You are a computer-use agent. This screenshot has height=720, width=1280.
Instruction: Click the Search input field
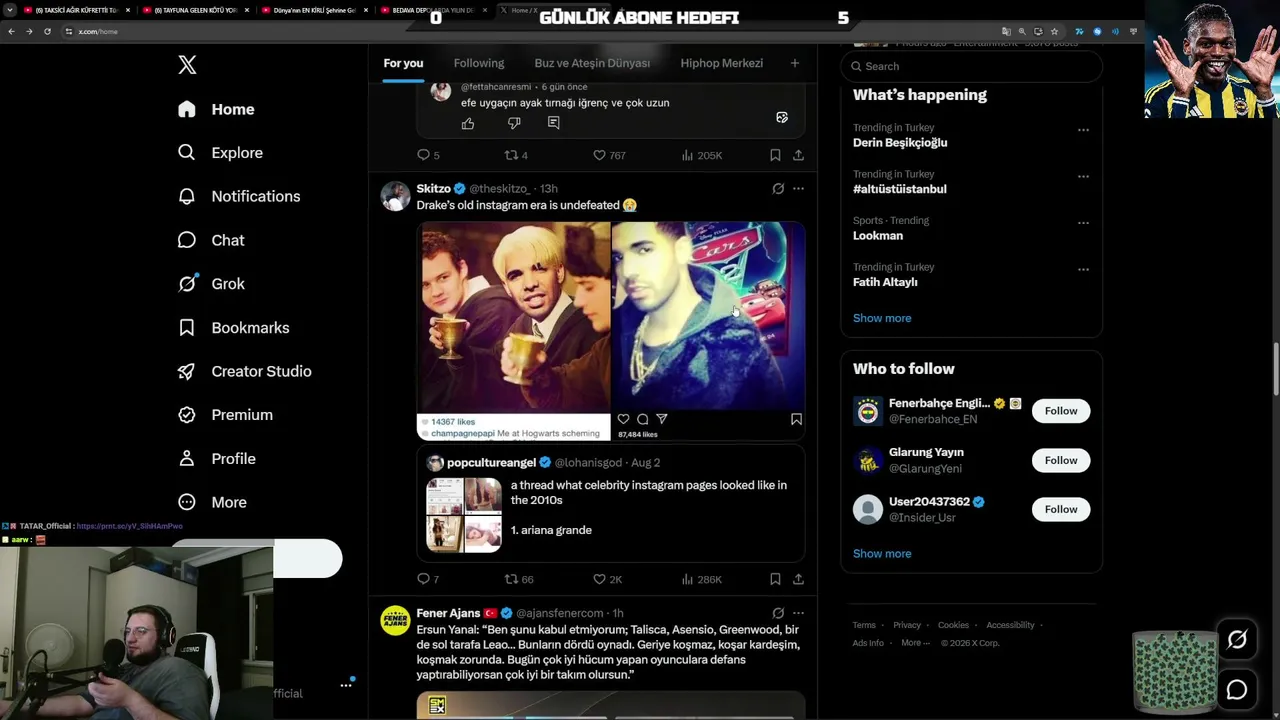[x=972, y=66]
